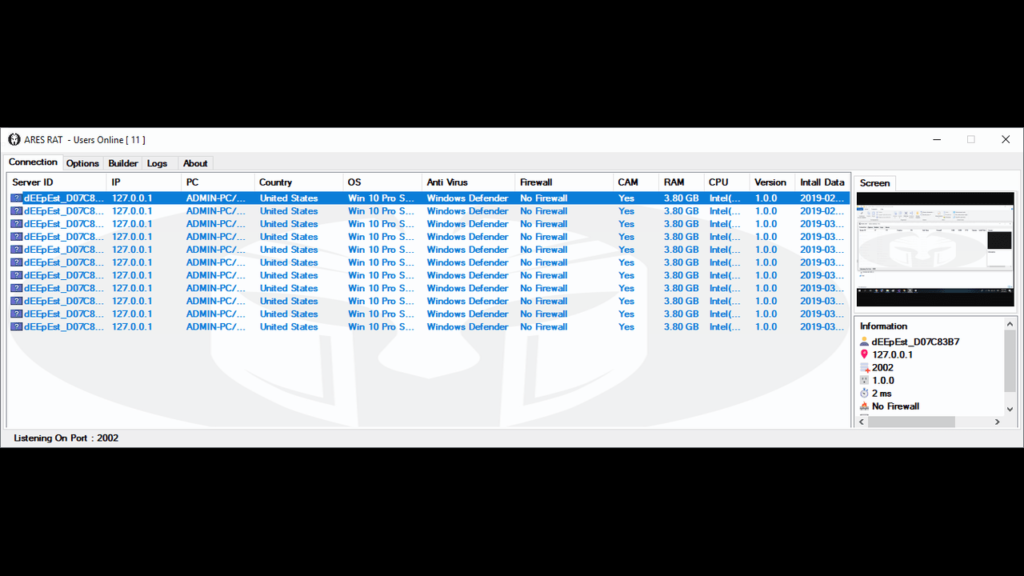Sort by the IP column header
Screen dimensions: 1024x576
pos(143,182)
